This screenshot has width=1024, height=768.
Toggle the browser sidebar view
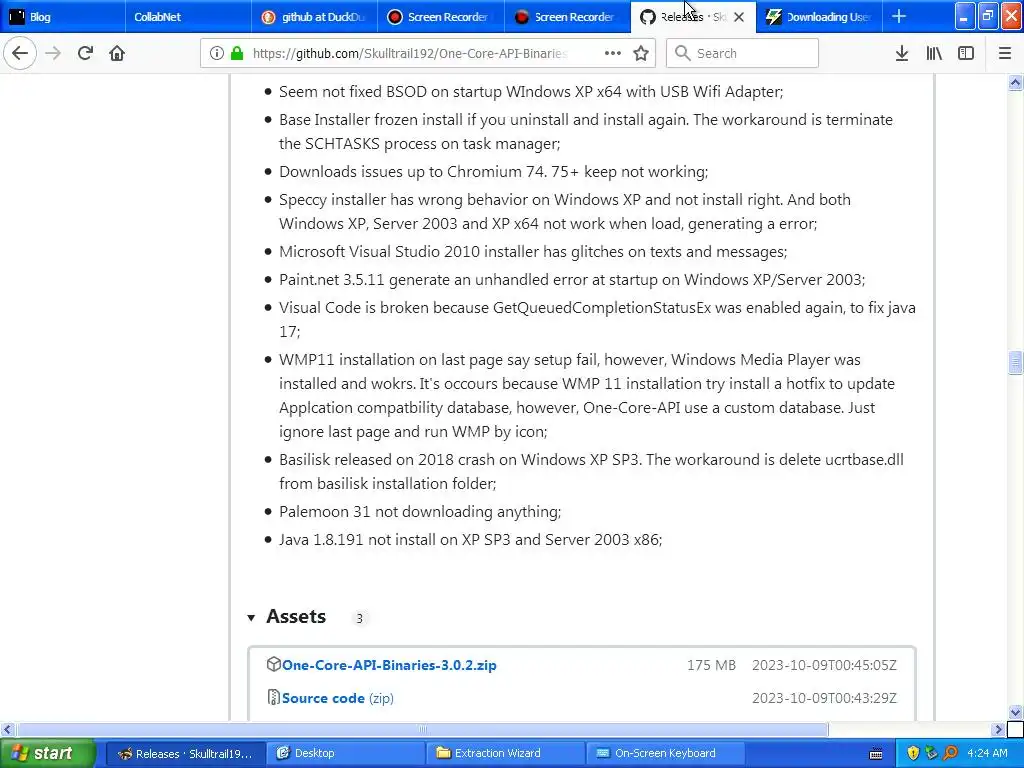click(x=966, y=53)
